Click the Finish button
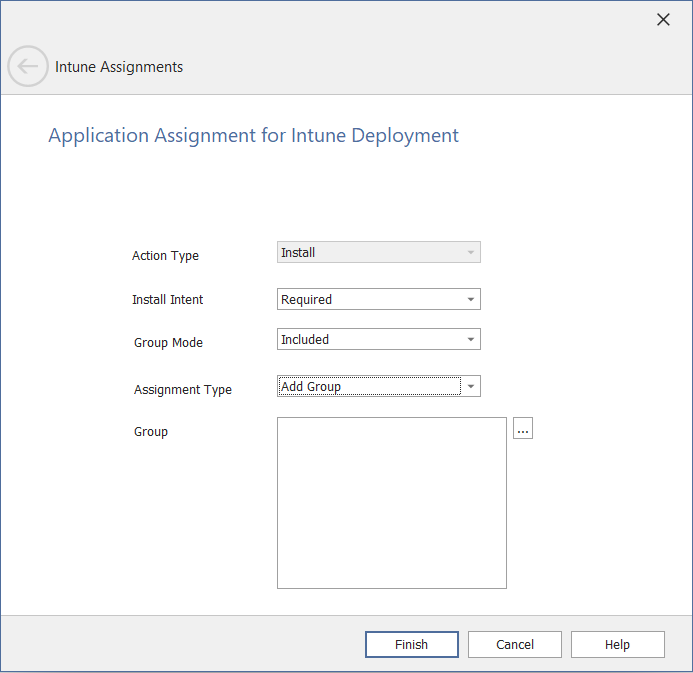Screen dimensions: 693x673 point(412,644)
